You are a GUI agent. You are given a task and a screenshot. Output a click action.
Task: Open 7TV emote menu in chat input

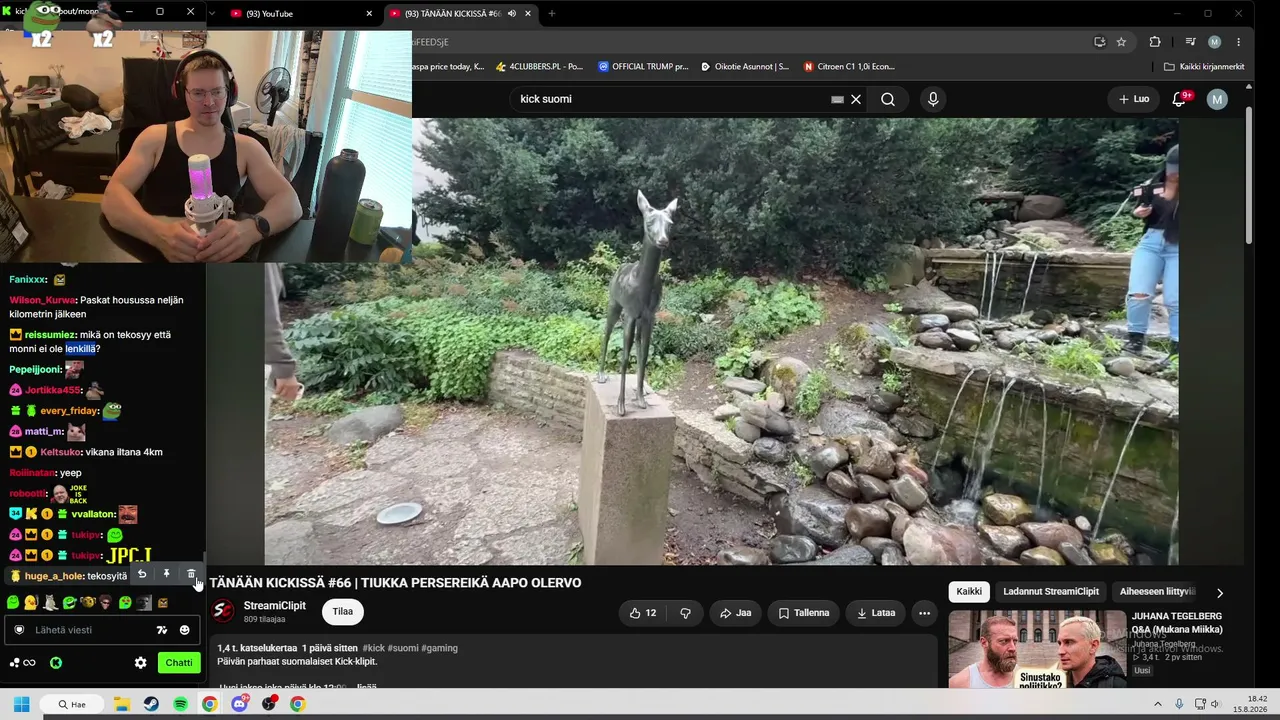pyautogui.click(x=162, y=630)
